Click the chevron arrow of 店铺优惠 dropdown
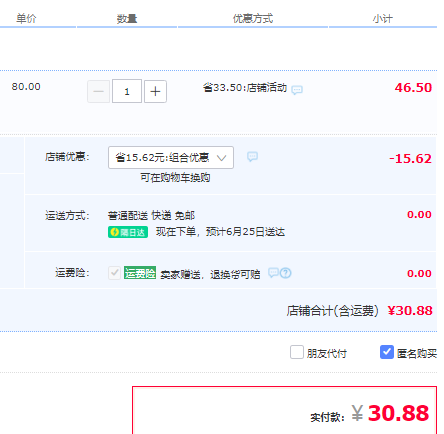 [x=221, y=158]
